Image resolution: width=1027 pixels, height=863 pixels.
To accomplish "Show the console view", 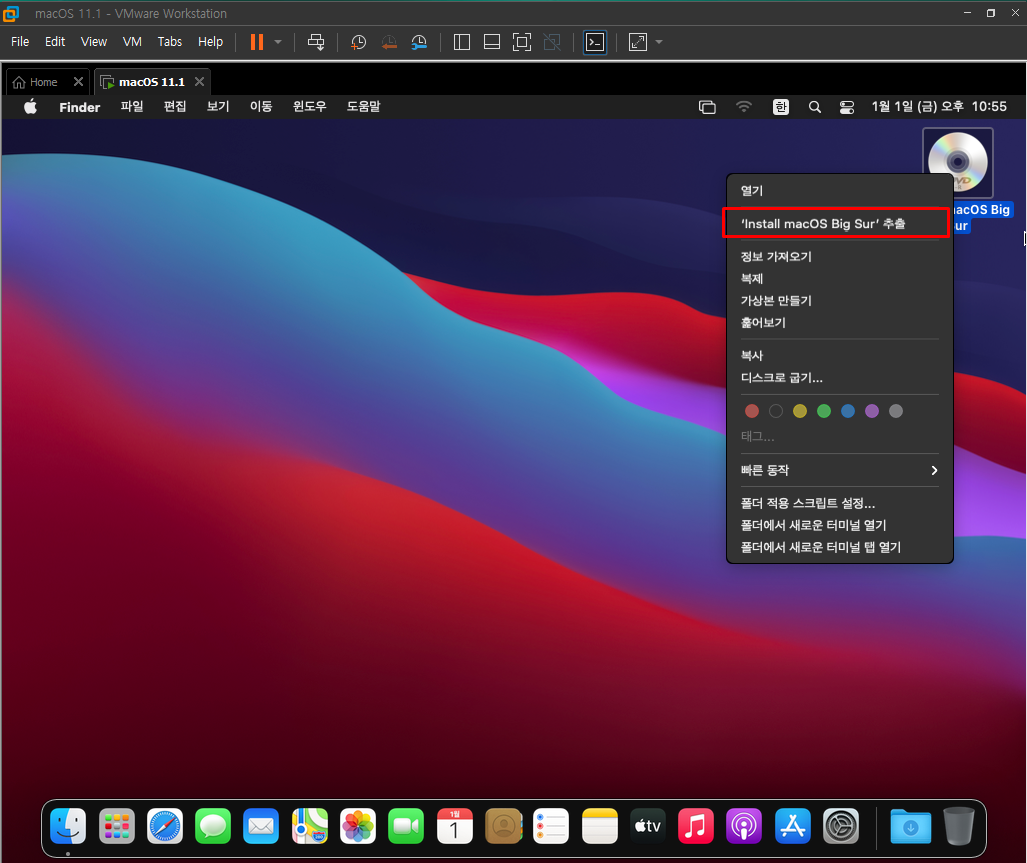I will pyautogui.click(x=595, y=42).
